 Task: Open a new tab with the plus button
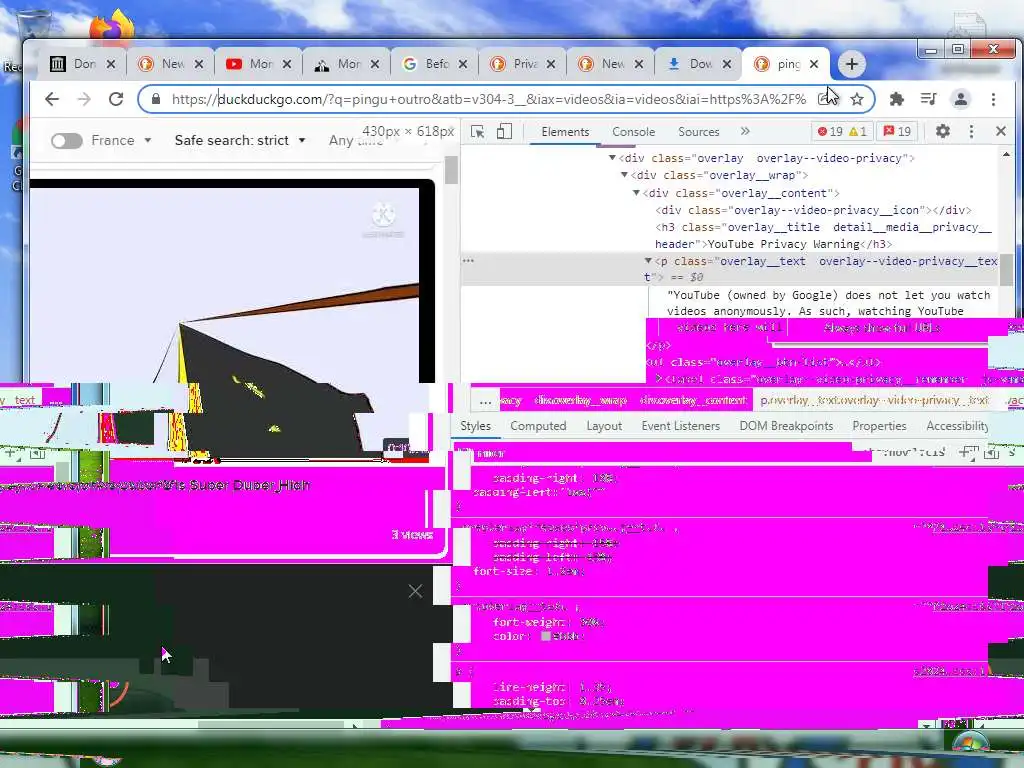(852, 64)
